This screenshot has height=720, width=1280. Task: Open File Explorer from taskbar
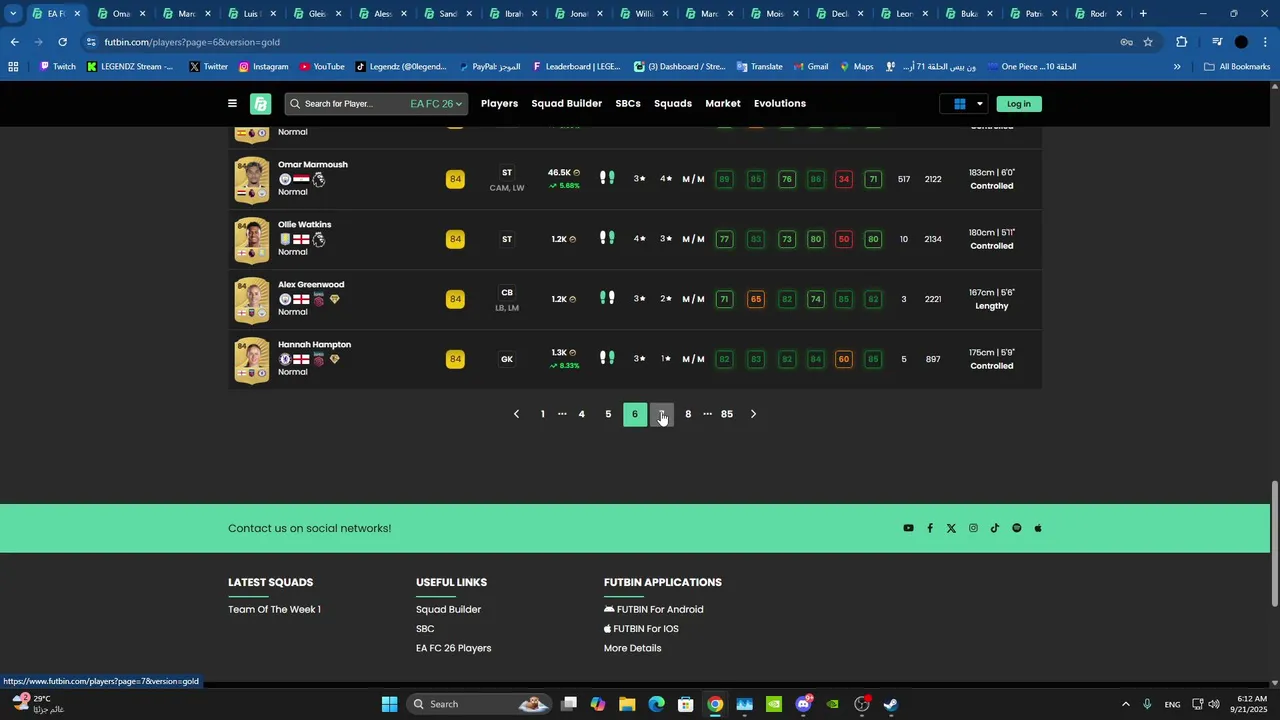click(x=627, y=704)
